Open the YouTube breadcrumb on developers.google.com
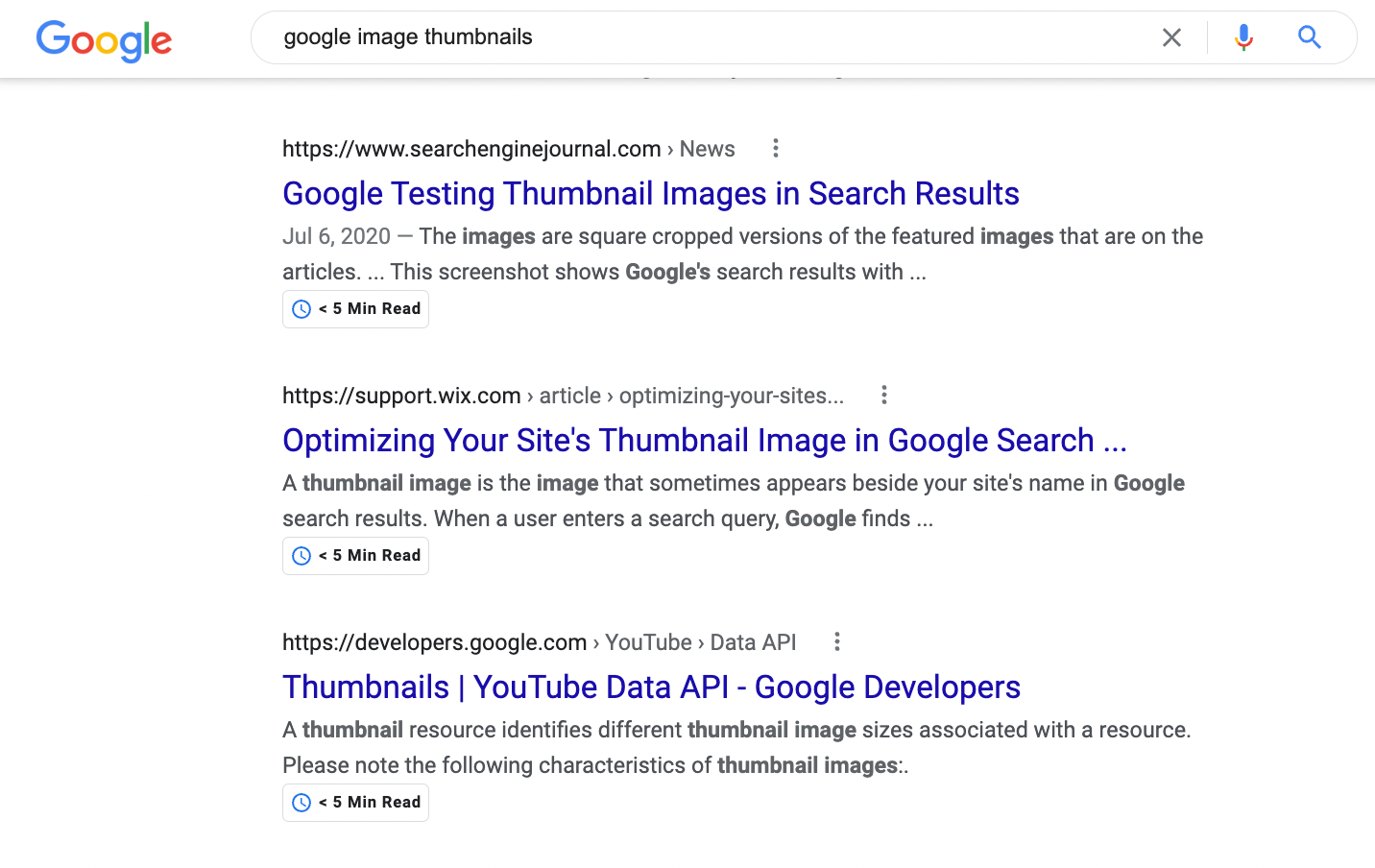The width and height of the screenshot is (1375, 868). pos(648,641)
